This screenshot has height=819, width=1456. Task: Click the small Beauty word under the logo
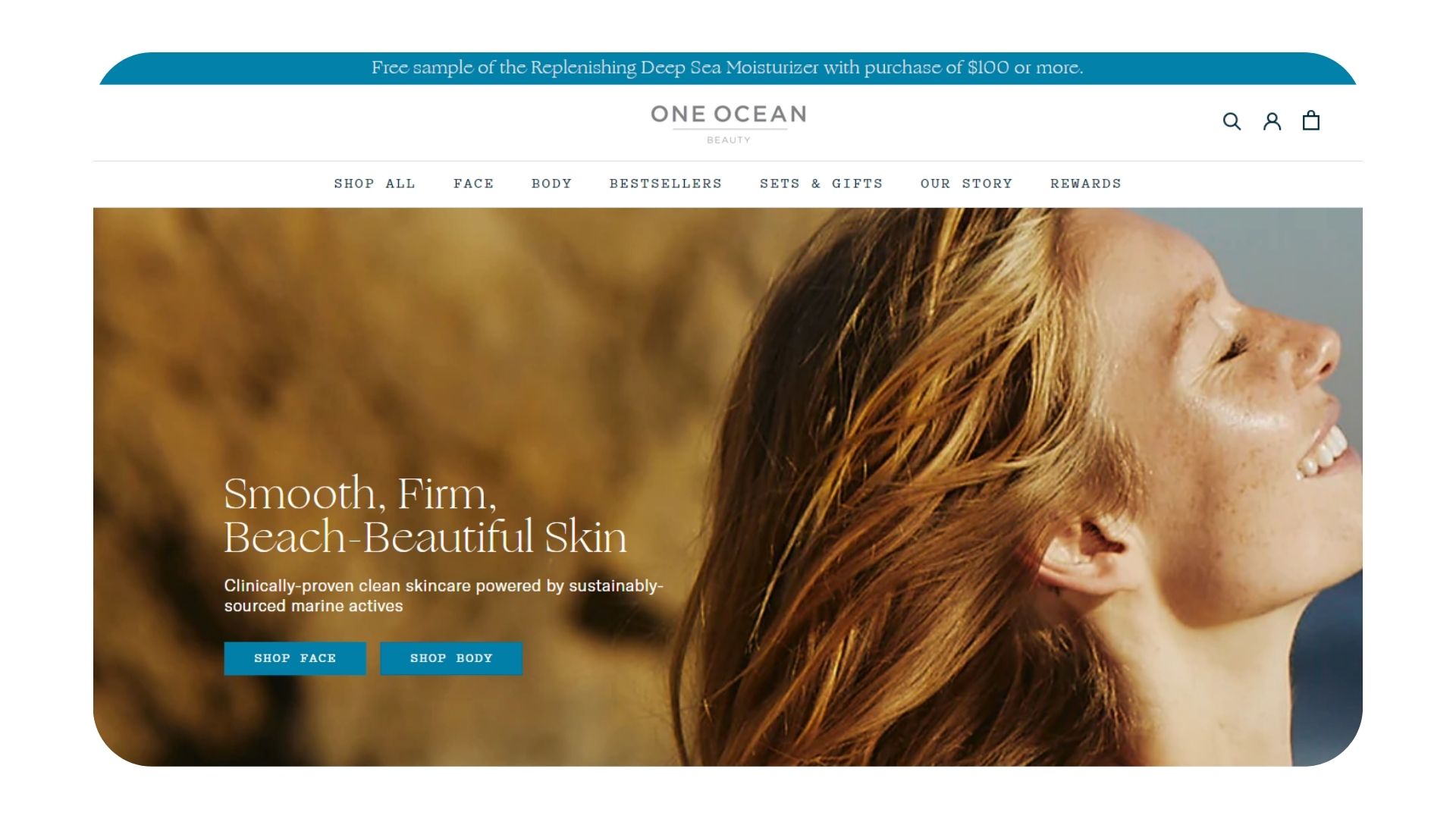pos(729,140)
